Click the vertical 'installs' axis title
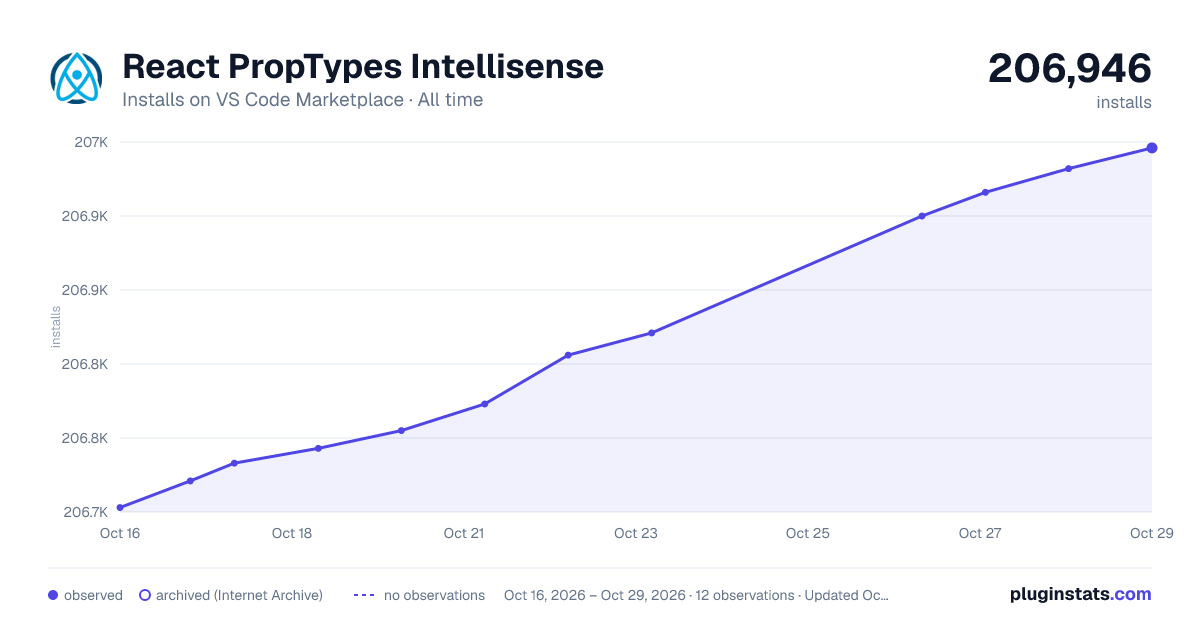This screenshot has width=1200, height=630. point(56,327)
